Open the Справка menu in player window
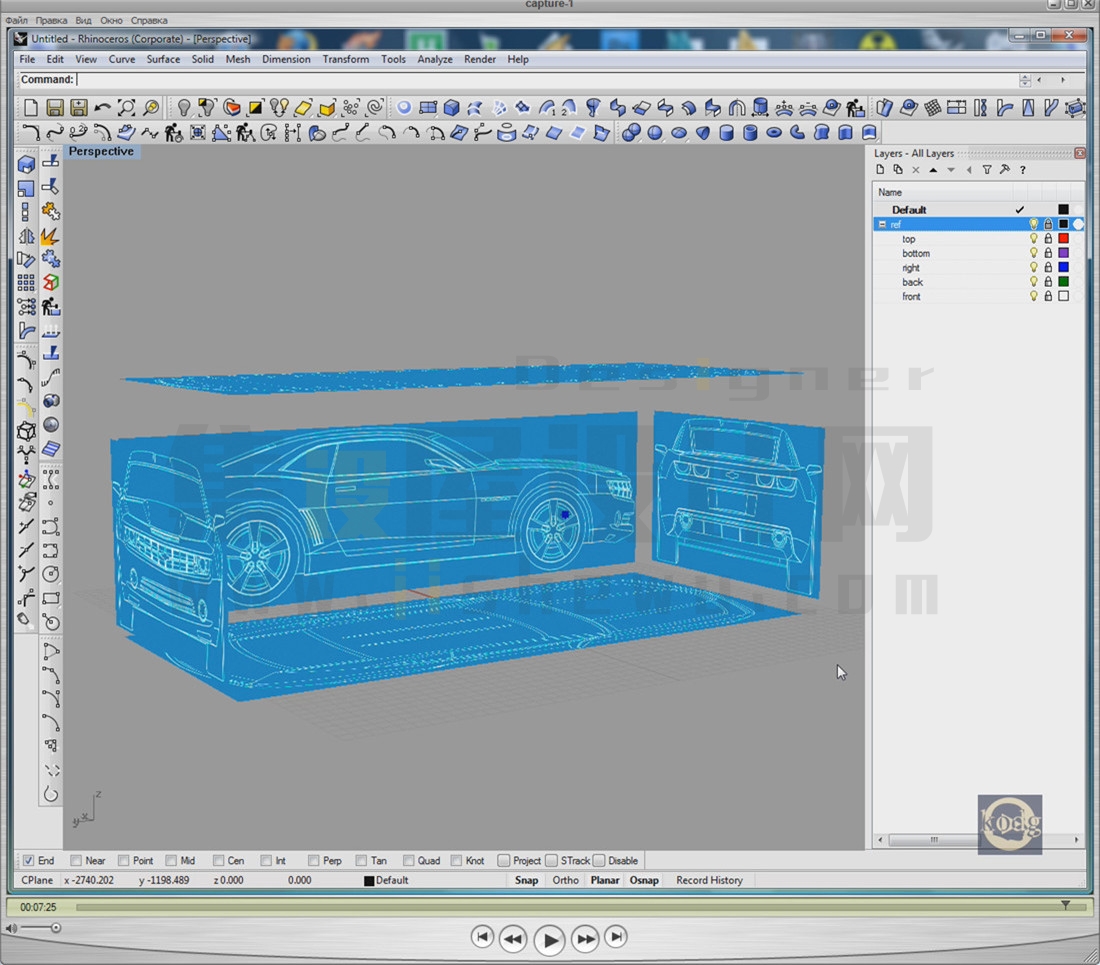This screenshot has width=1100, height=965. pyautogui.click(x=149, y=20)
